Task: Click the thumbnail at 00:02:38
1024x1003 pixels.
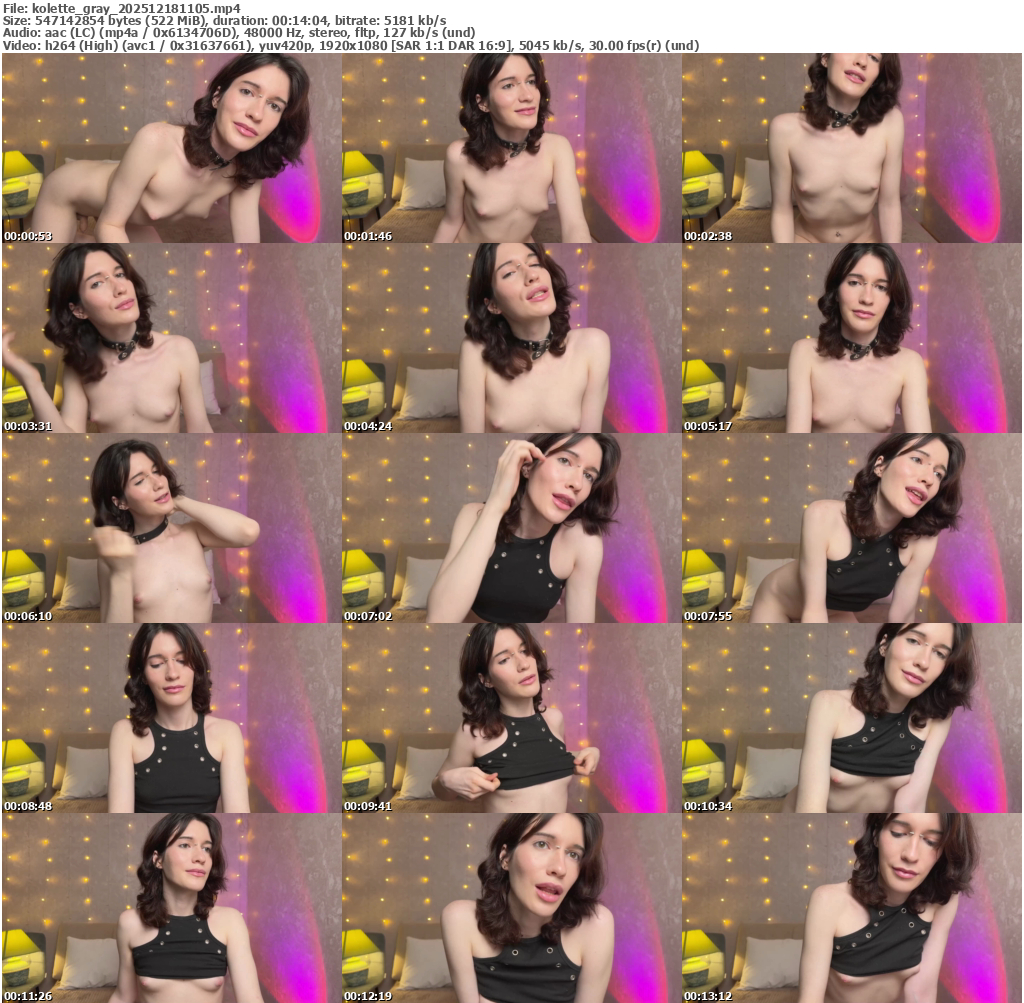Action: (x=851, y=148)
